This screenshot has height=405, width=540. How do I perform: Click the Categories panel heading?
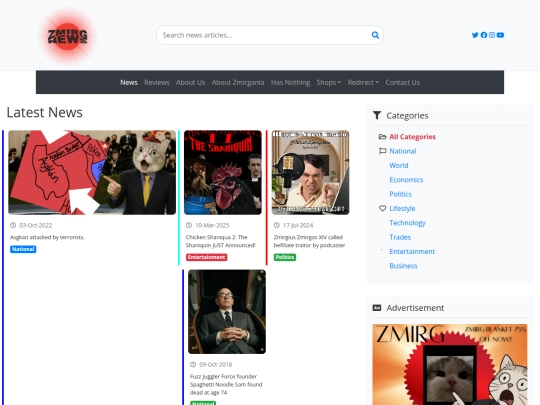tap(407, 115)
